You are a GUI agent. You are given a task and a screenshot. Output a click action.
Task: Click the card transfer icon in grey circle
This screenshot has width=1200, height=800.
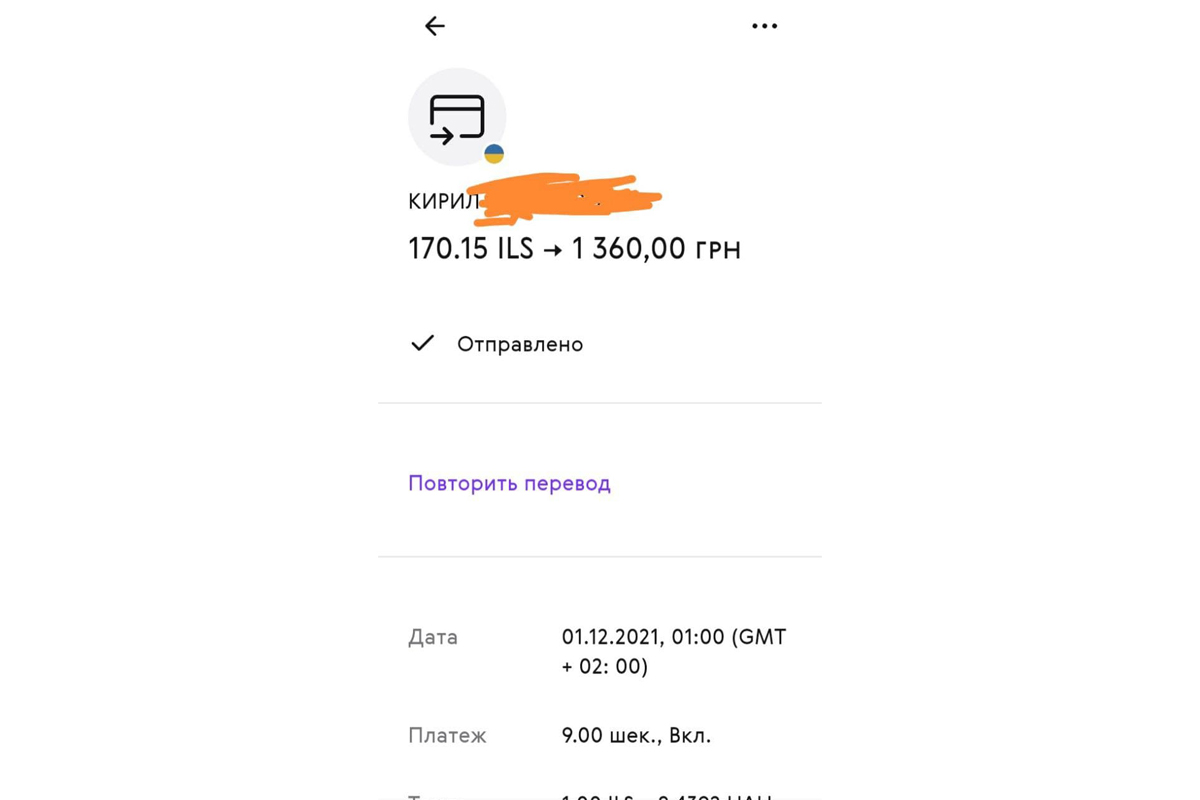pos(457,117)
